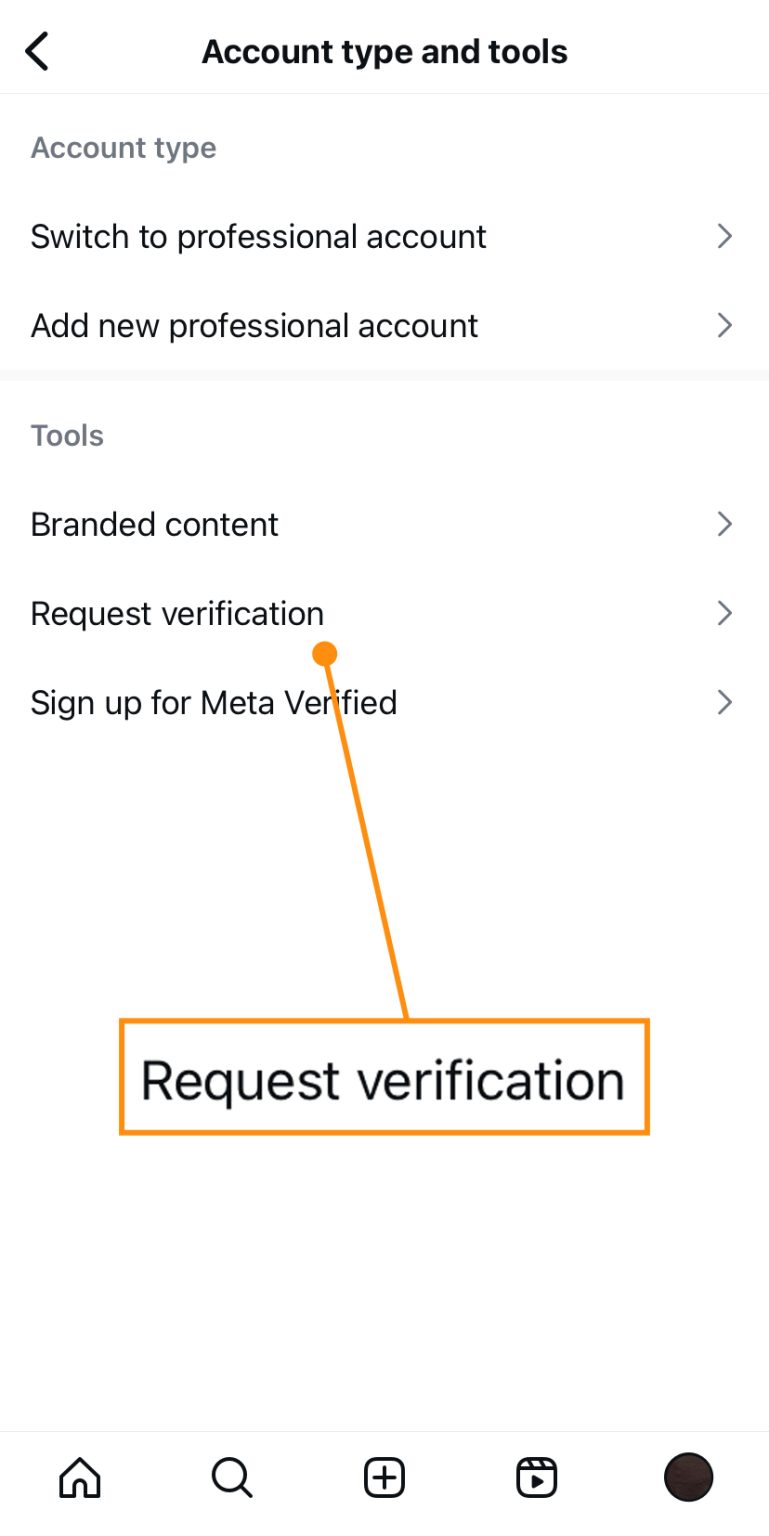Viewport: 769px width, 1536px height.
Task: Tap the Request verification callout box
Action: point(384,1077)
